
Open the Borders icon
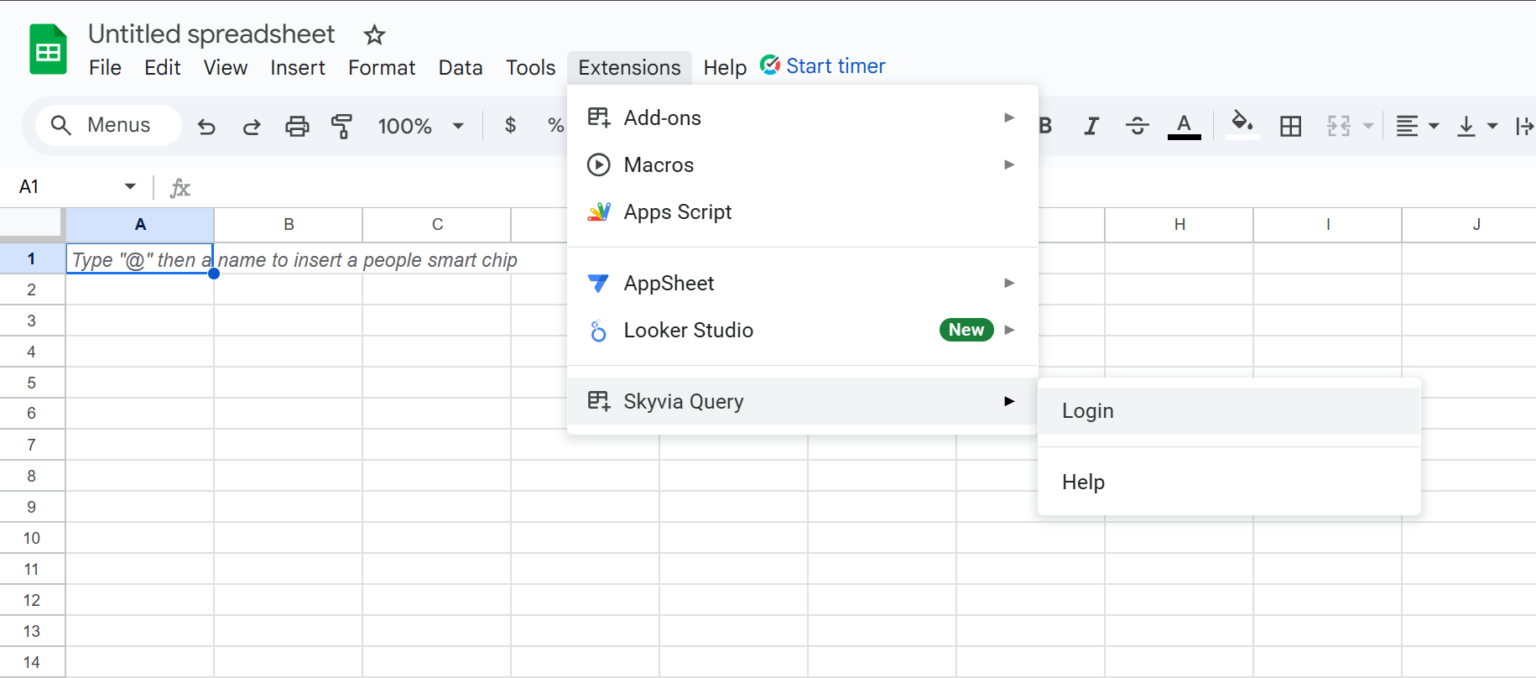(x=1290, y=126)
